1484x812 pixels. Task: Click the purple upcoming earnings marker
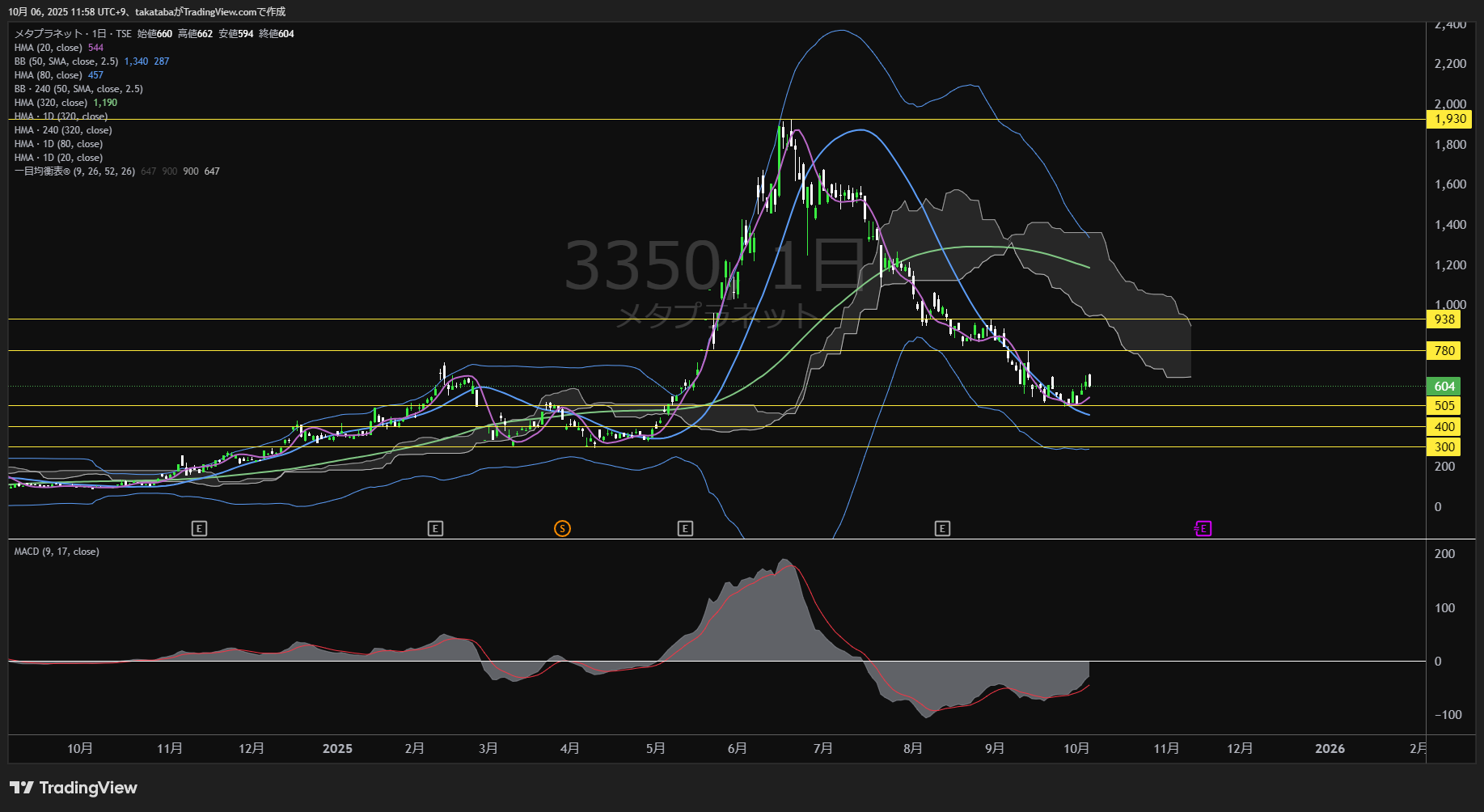click(1203, 529)
